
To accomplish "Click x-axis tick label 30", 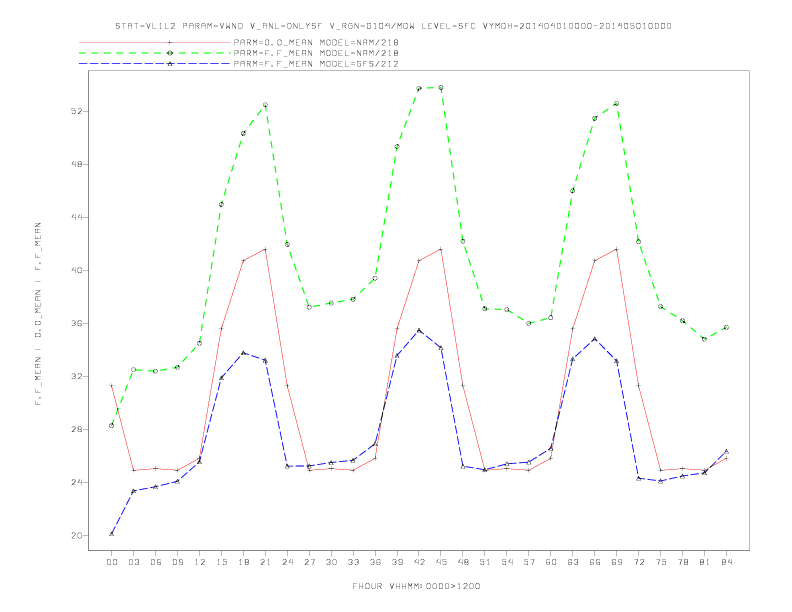I will point(331,562).
